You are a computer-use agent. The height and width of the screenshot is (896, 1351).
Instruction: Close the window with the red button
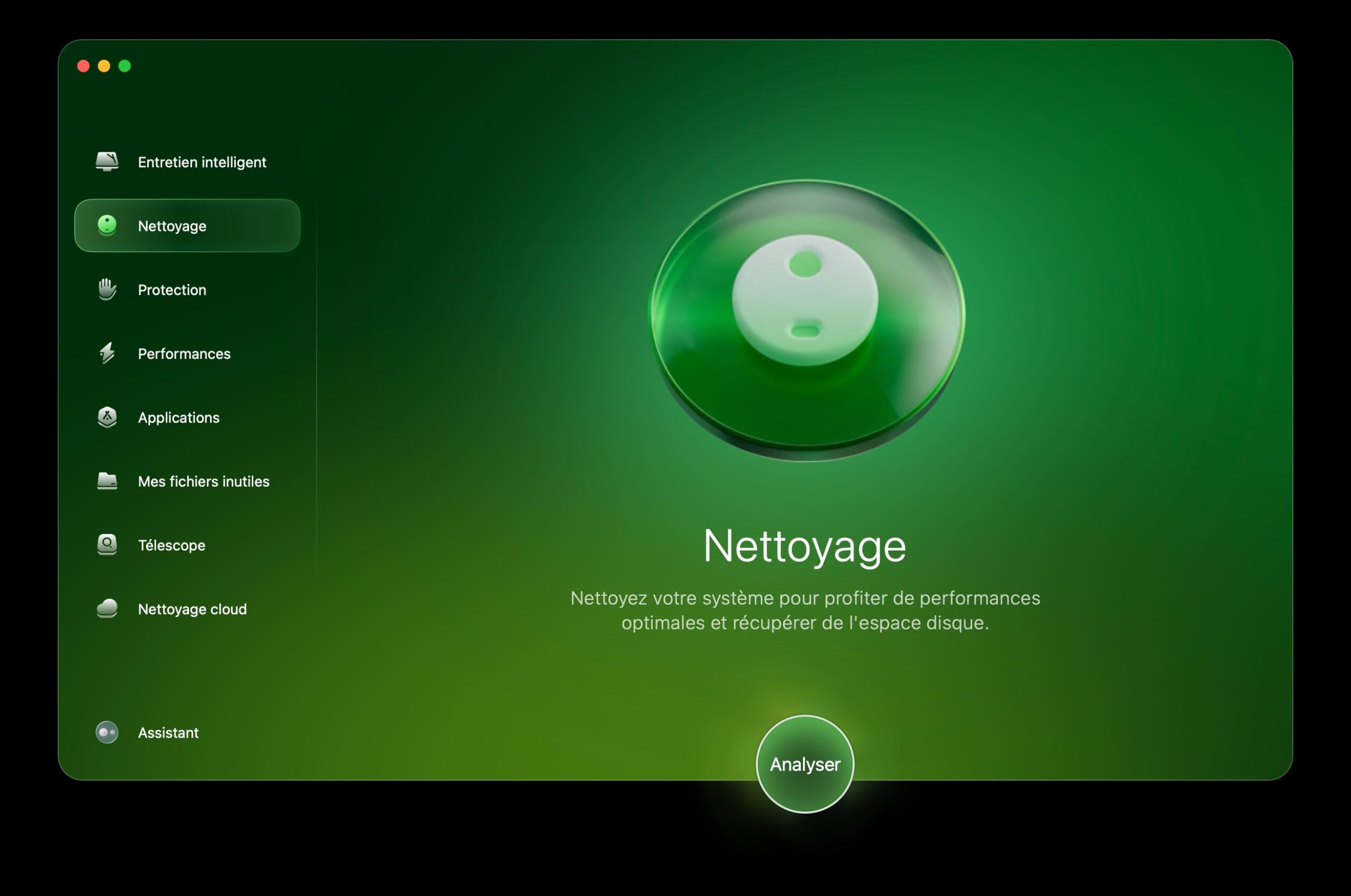[x=83, y=66]
